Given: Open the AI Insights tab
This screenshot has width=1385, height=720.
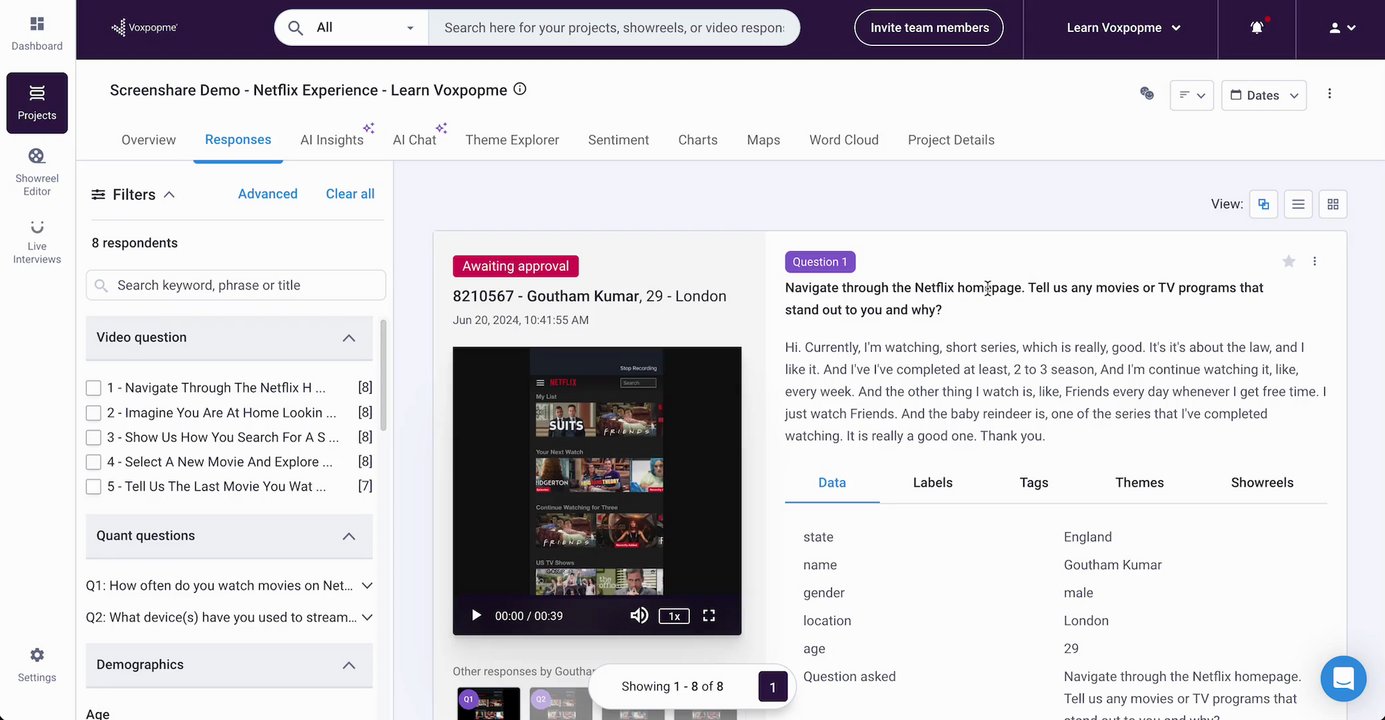Looking at the screenshot, I should (332, 140).
